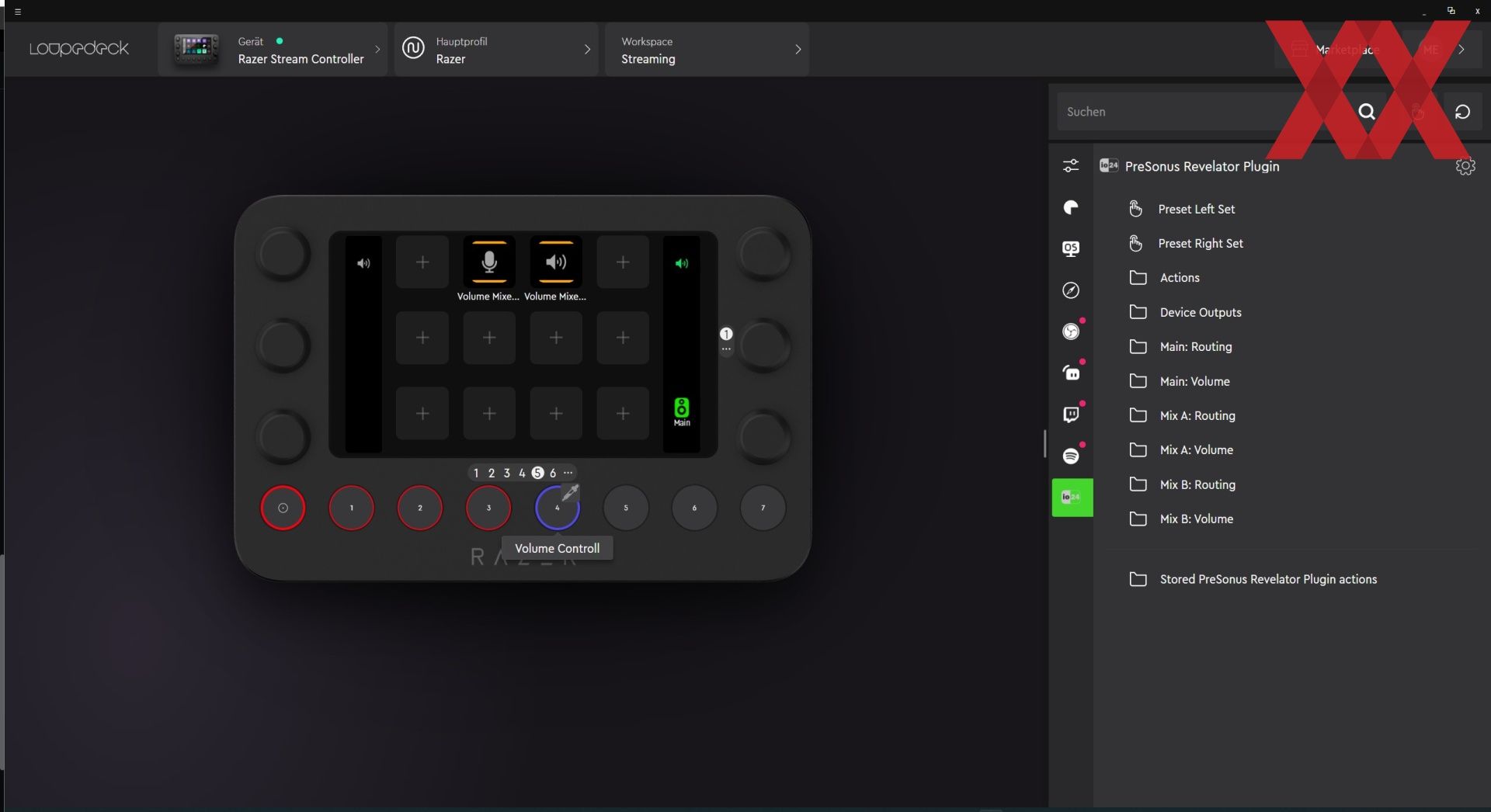Select the speaker Volume Mixer tile
This screenshot has width=1491, height=812.
556,262
